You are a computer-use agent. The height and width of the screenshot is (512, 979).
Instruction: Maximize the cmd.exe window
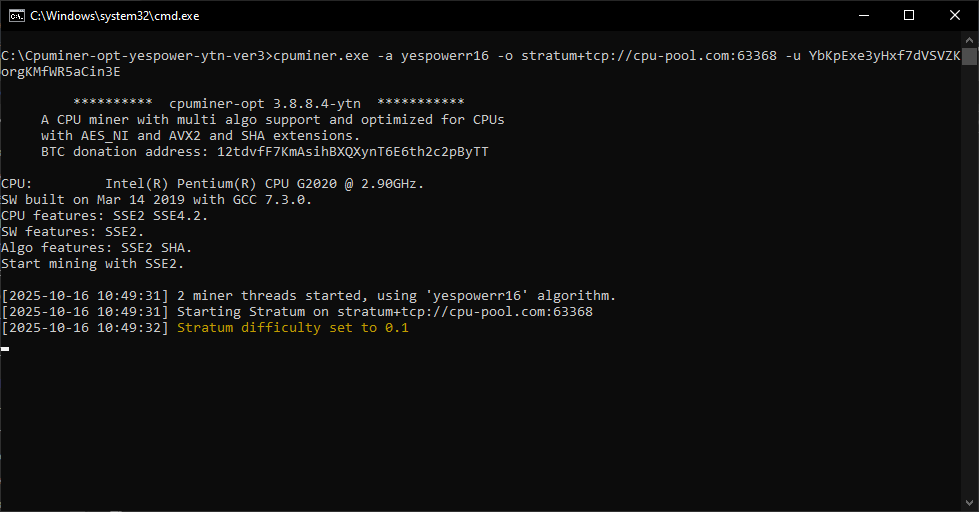coord(909,16)
